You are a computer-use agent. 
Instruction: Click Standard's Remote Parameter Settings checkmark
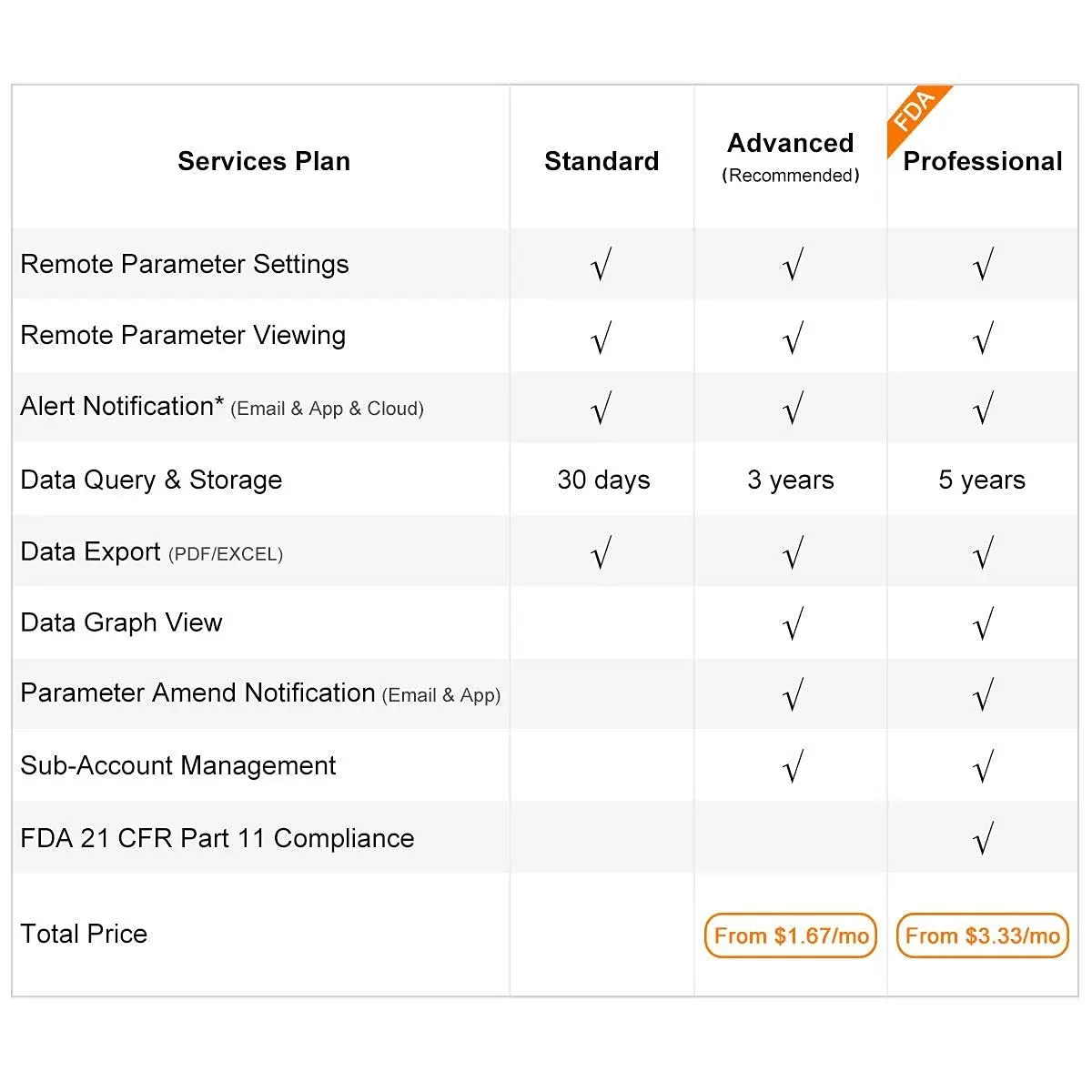point(601,265)
